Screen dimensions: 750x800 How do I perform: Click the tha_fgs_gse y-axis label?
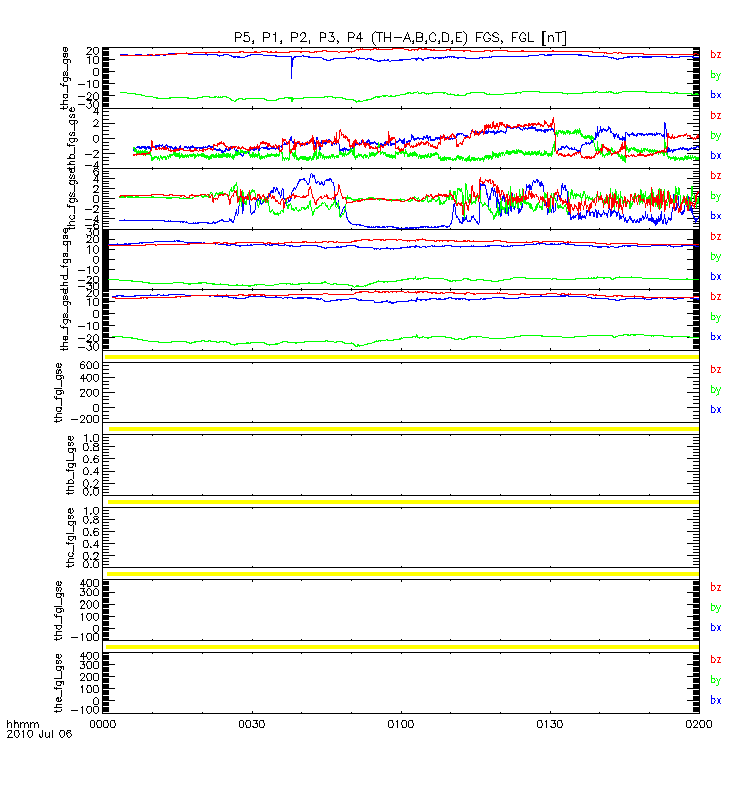[64, 78]
